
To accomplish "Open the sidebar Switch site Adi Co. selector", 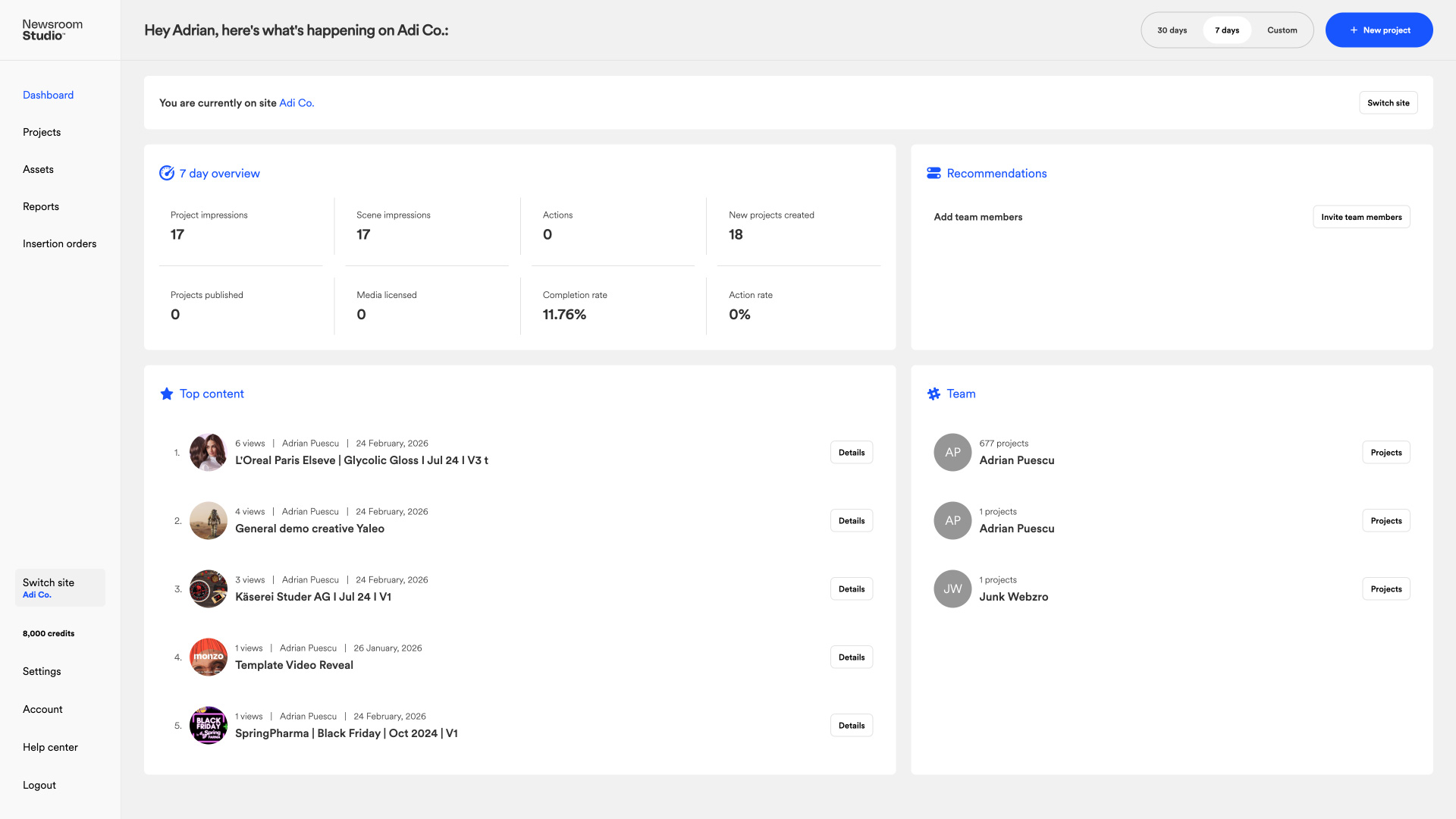I will point(60,588).
